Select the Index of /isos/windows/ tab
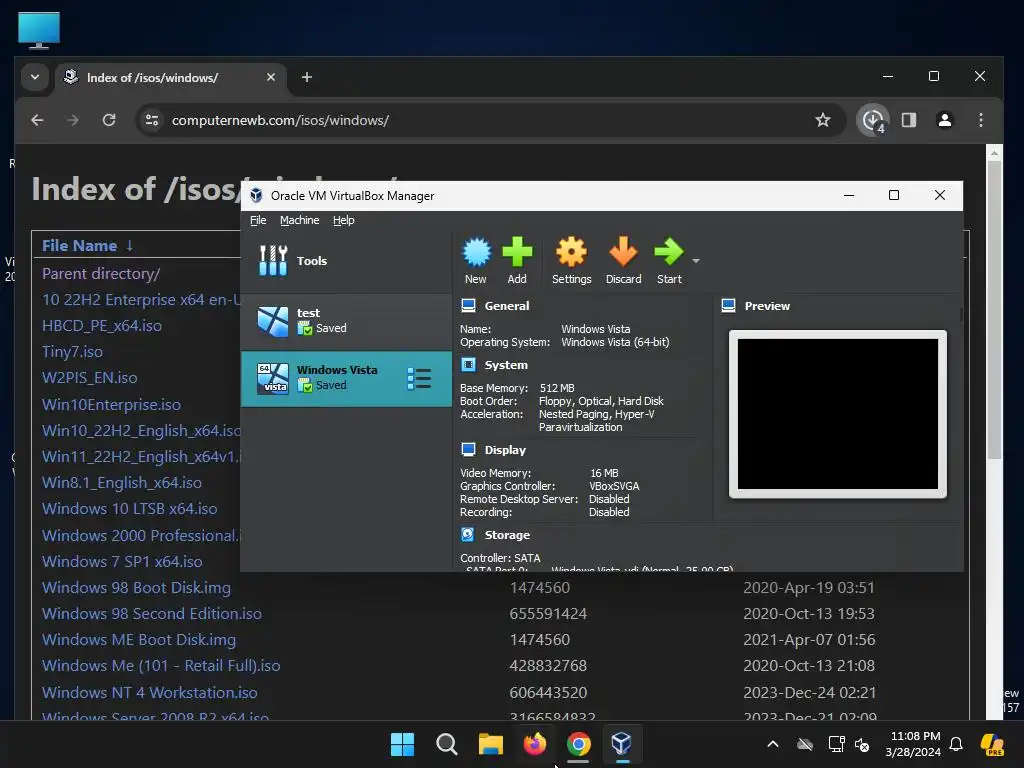Viewport: 1024px width, 768px height. pos(171,78)
